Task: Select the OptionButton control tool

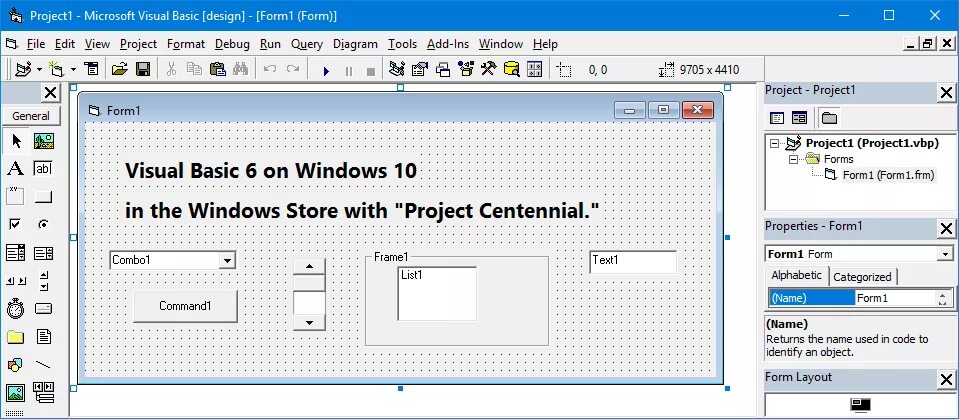Action: (43, 224)
